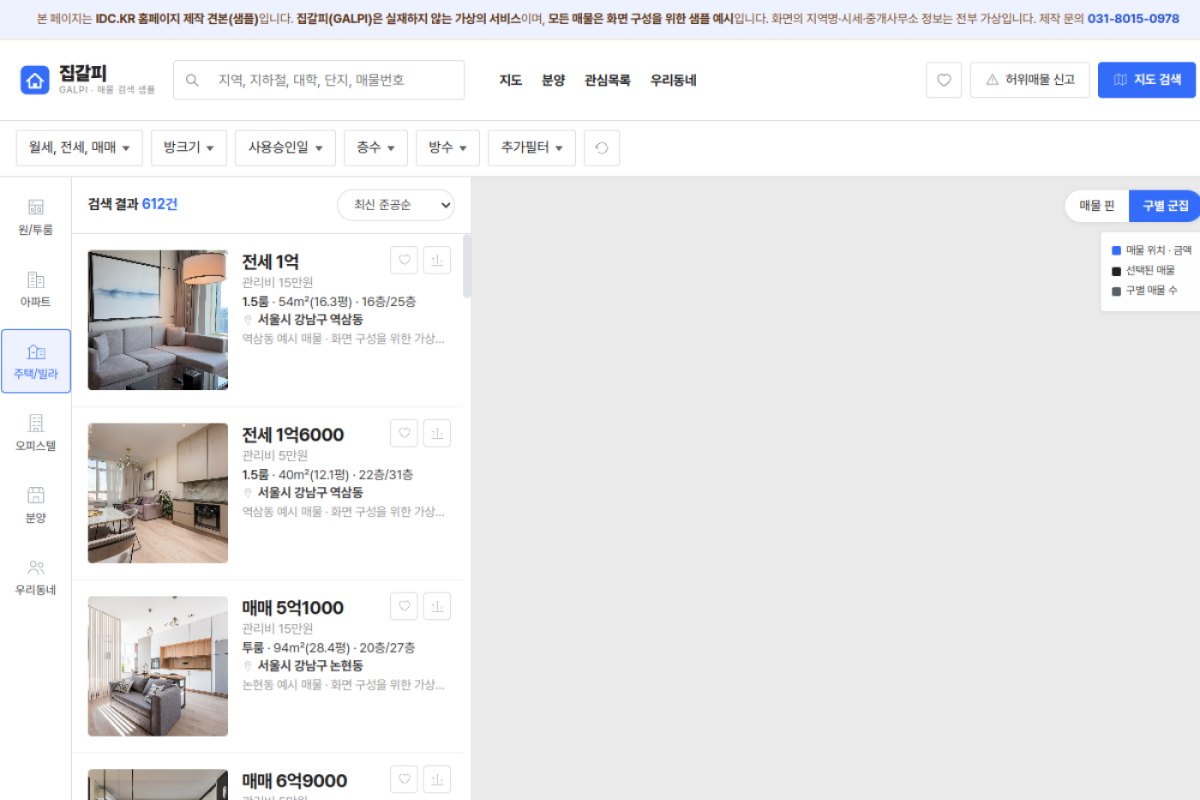Image resolution: width=1200 pixels, height=800 pixels.
Task: Click the phone number 031-8015-0978 link
Action: [x=1133, y=18]
